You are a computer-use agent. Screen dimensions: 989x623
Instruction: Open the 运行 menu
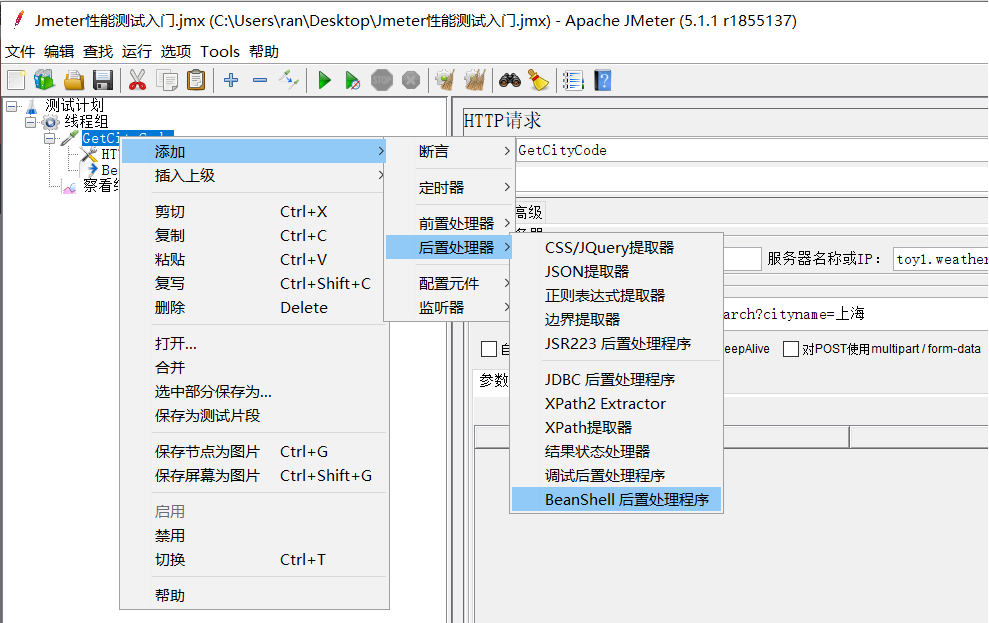coord(137,52)
